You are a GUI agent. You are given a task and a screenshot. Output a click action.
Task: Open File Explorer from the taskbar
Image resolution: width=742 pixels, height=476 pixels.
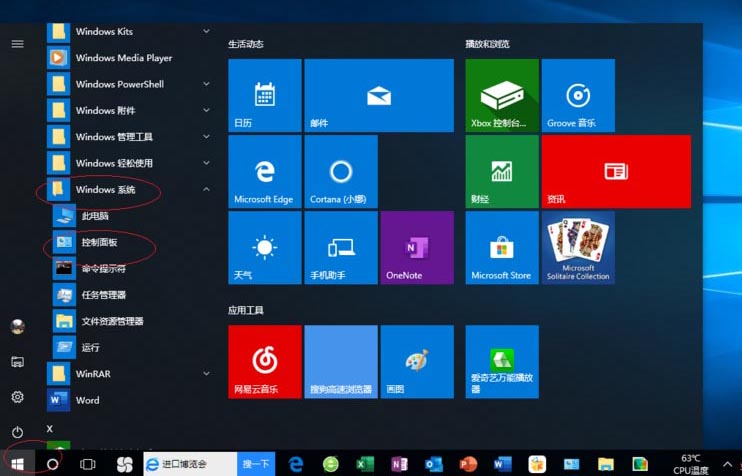click(x=606, y=464)
